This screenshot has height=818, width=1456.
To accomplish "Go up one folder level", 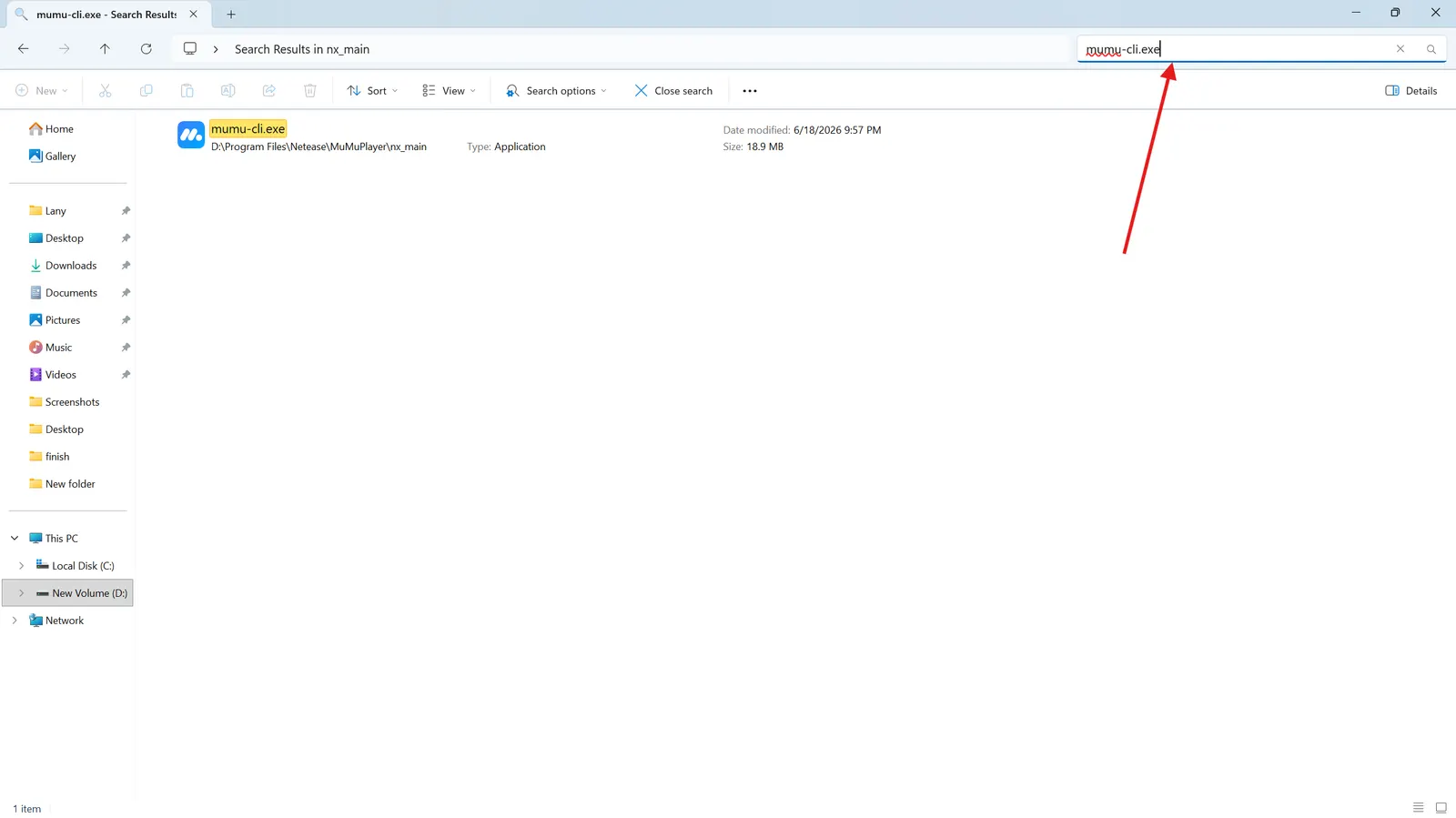I will [105, 49].
